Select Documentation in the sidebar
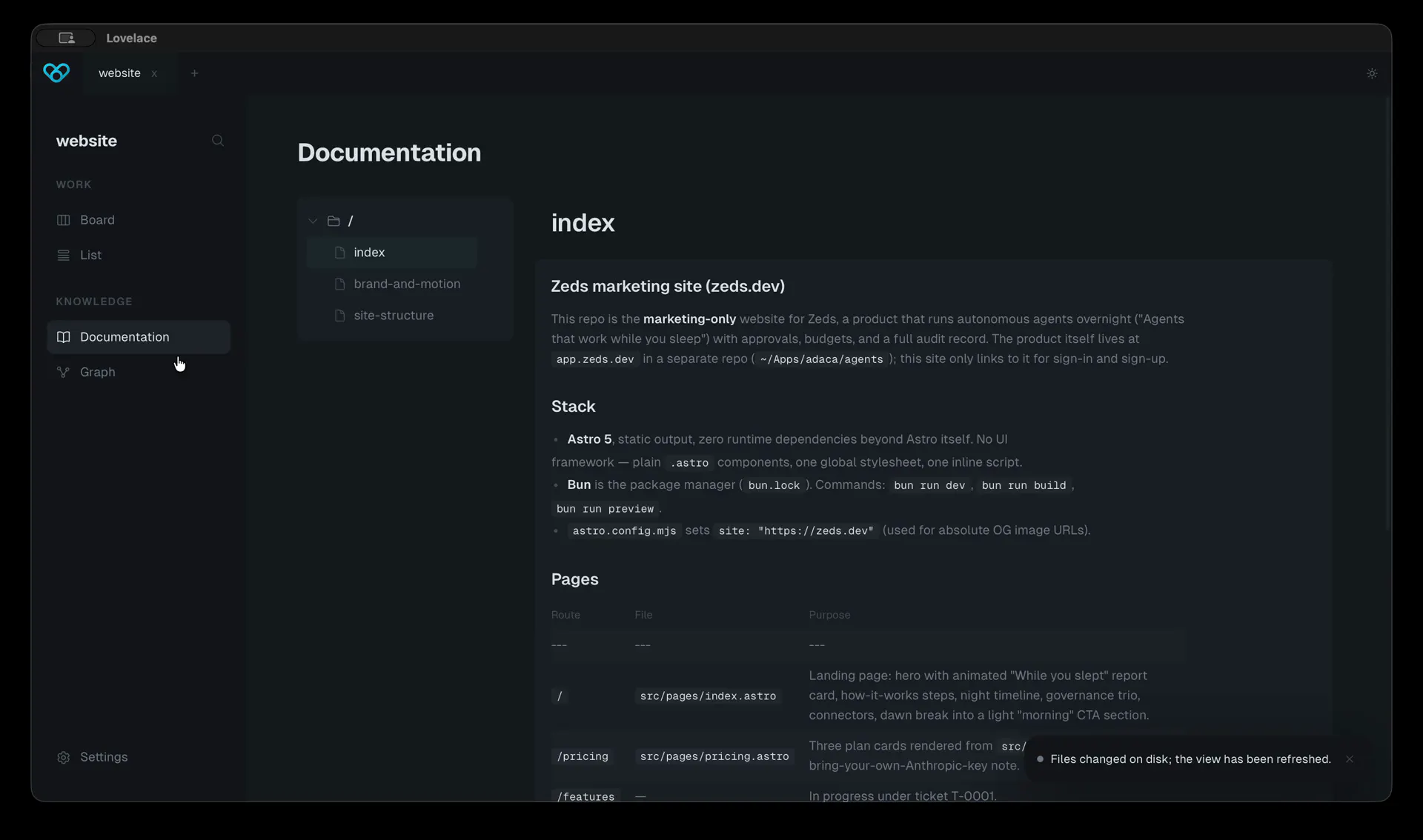This screenshot has height=840, width=1423. coord(139,337)
